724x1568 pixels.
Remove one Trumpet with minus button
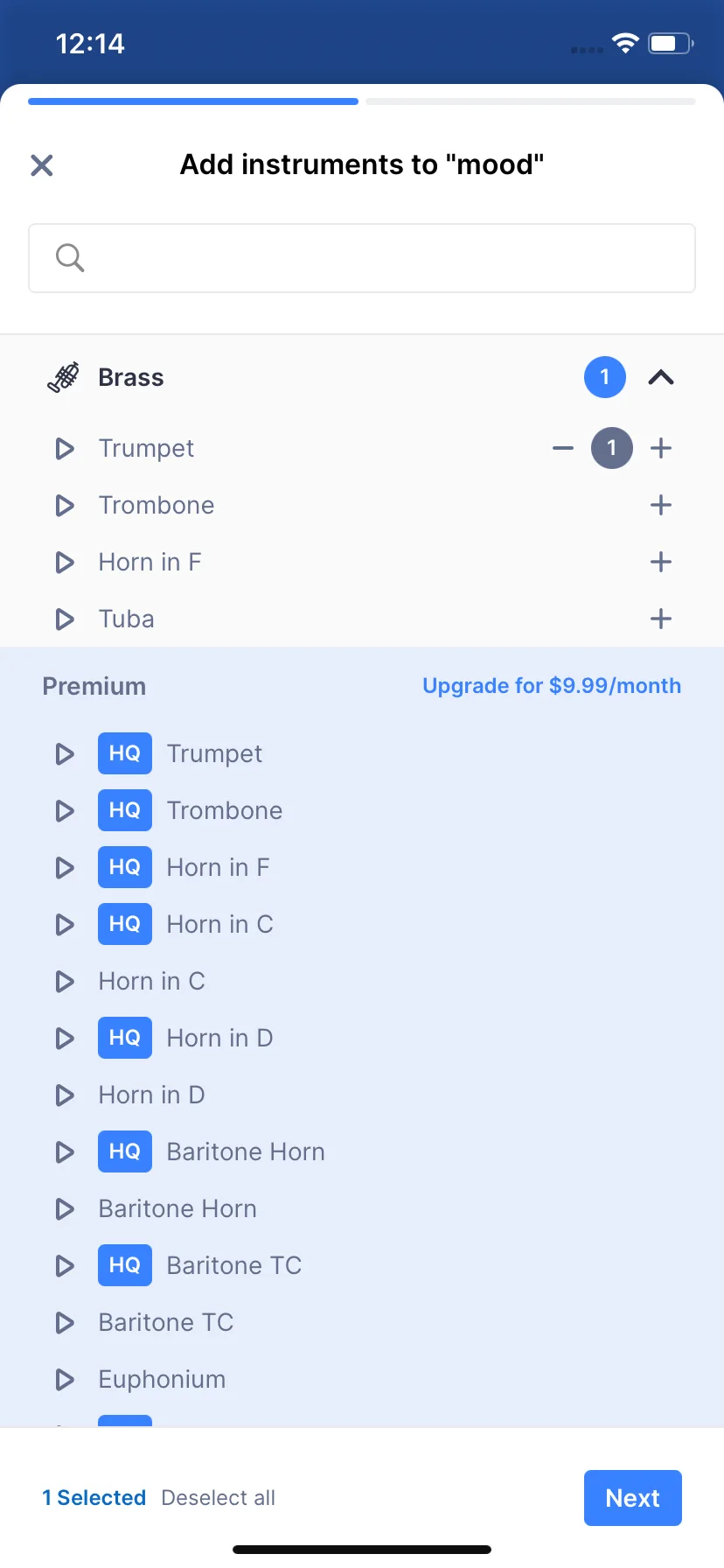click(563, 449)
